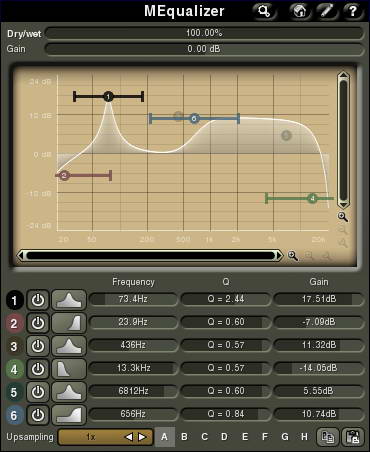
Task: Click band 1 frequency 73.4Hz field
Action: pos(133,299)
